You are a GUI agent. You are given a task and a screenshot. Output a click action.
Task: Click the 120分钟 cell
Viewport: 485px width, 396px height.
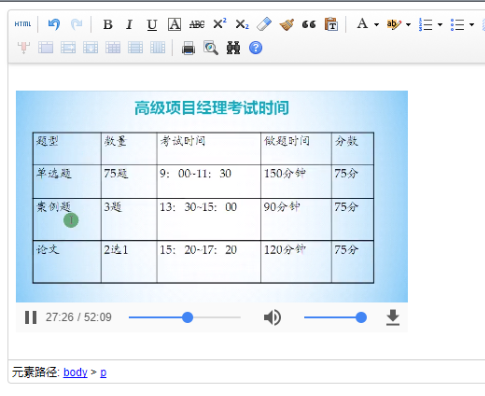296,262
